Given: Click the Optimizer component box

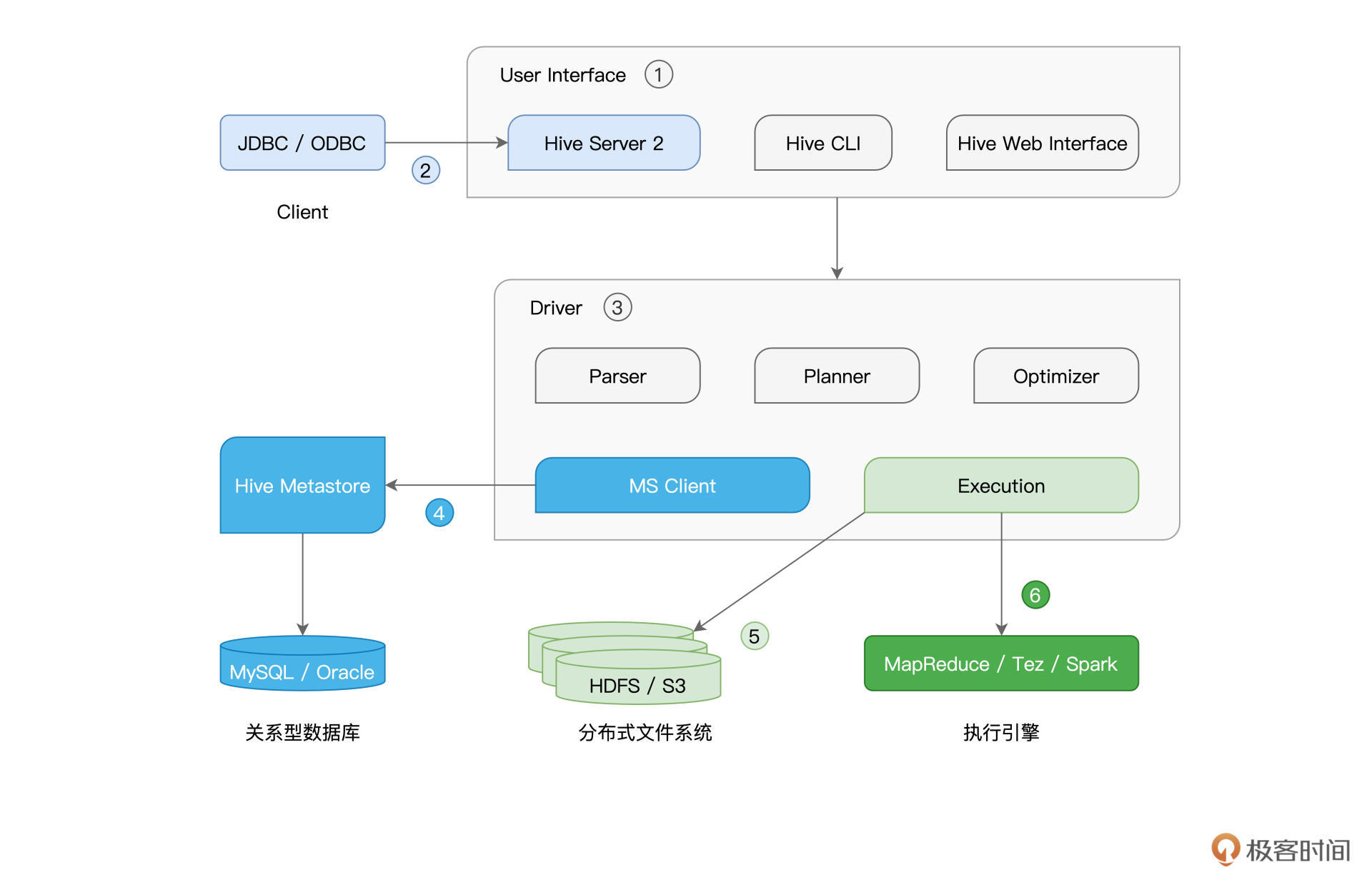Looking at the screenshot, I should click(x=1055, y=376).
